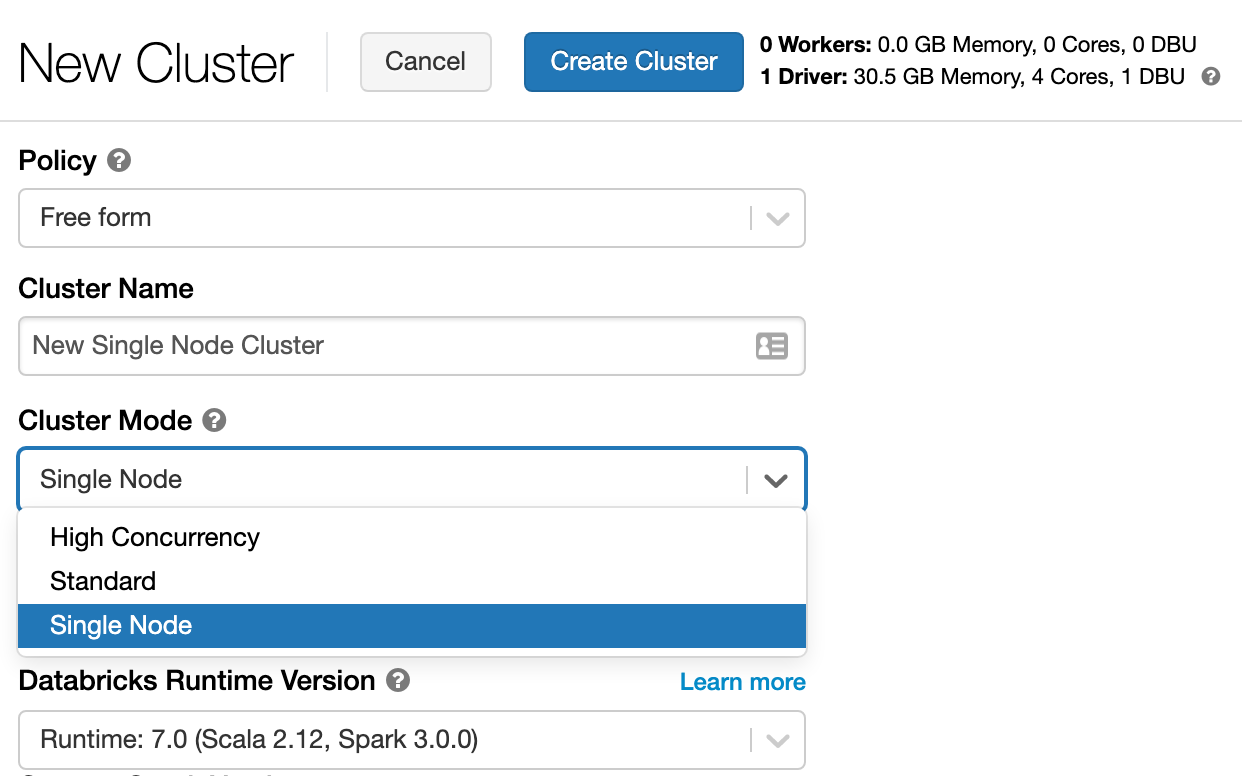This screenshot has width=1242, height=776.
Task: Click the Cluster Mode box showing Single Node
Action: point(380,480)
